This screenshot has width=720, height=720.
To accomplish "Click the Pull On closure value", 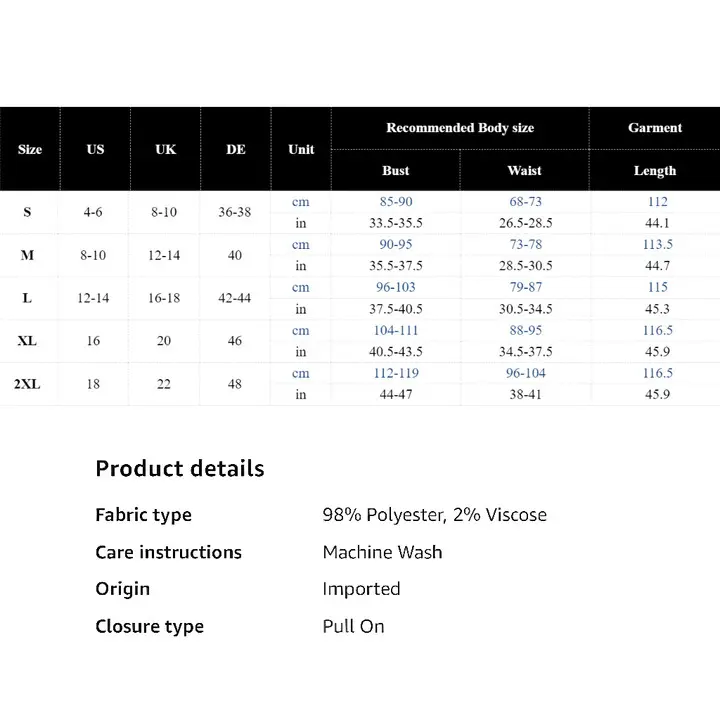I will point(353,627).
